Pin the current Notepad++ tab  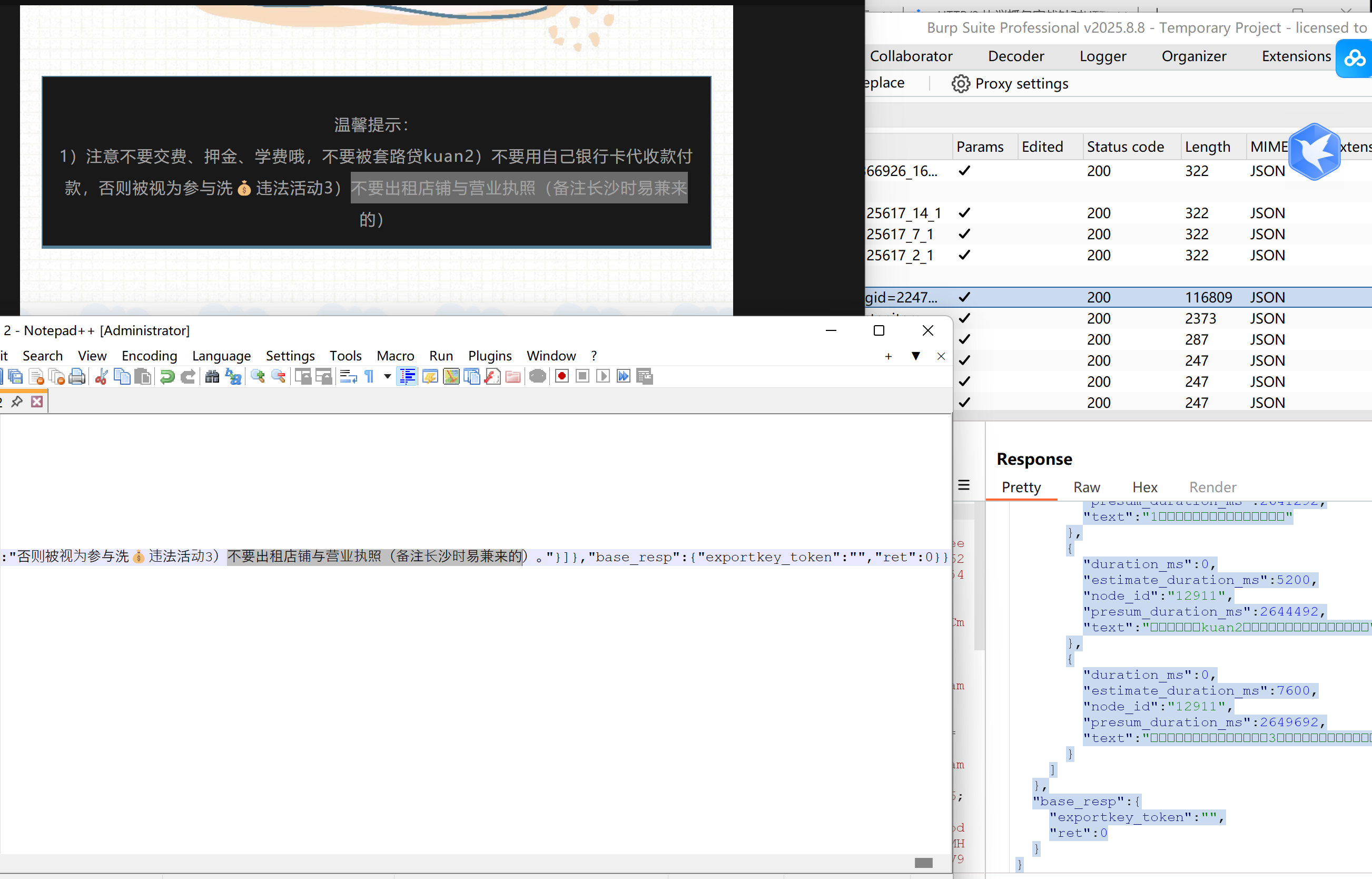click(x=17, y=402)
